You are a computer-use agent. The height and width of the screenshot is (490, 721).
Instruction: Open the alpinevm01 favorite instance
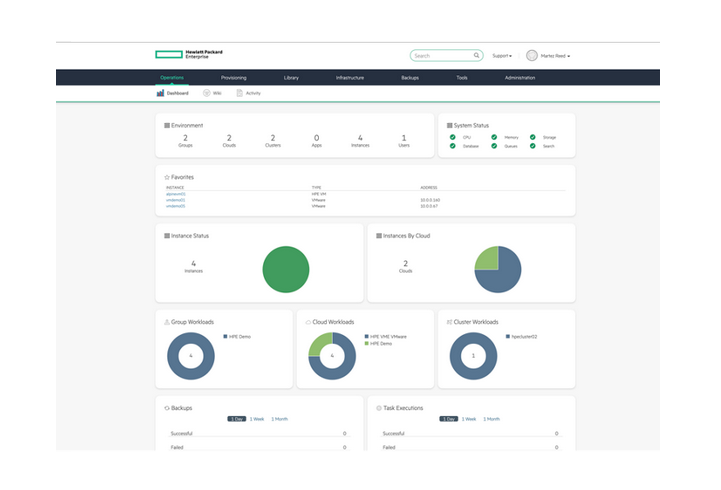point(176,194)
